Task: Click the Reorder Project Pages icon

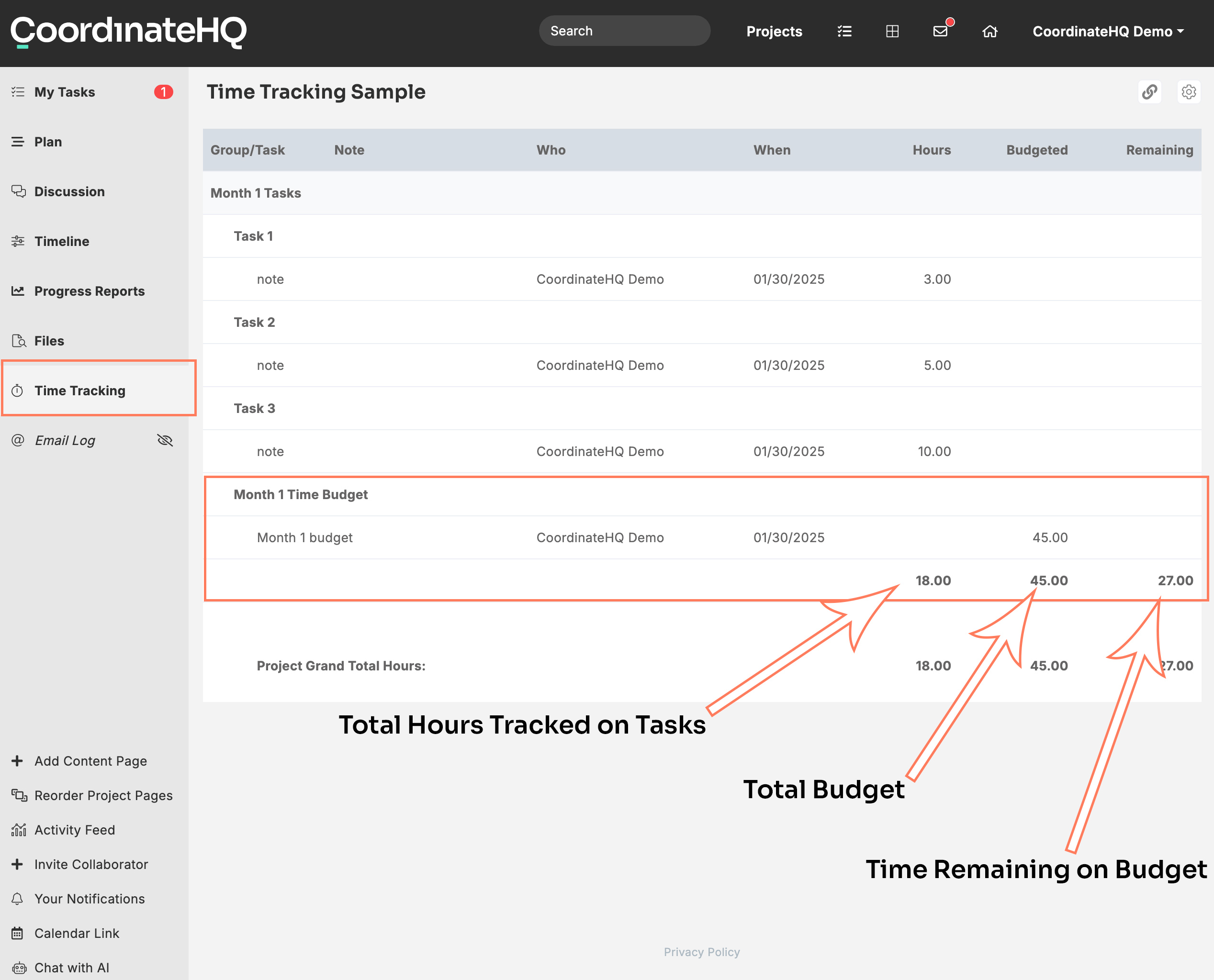Action: pos(19,795)
